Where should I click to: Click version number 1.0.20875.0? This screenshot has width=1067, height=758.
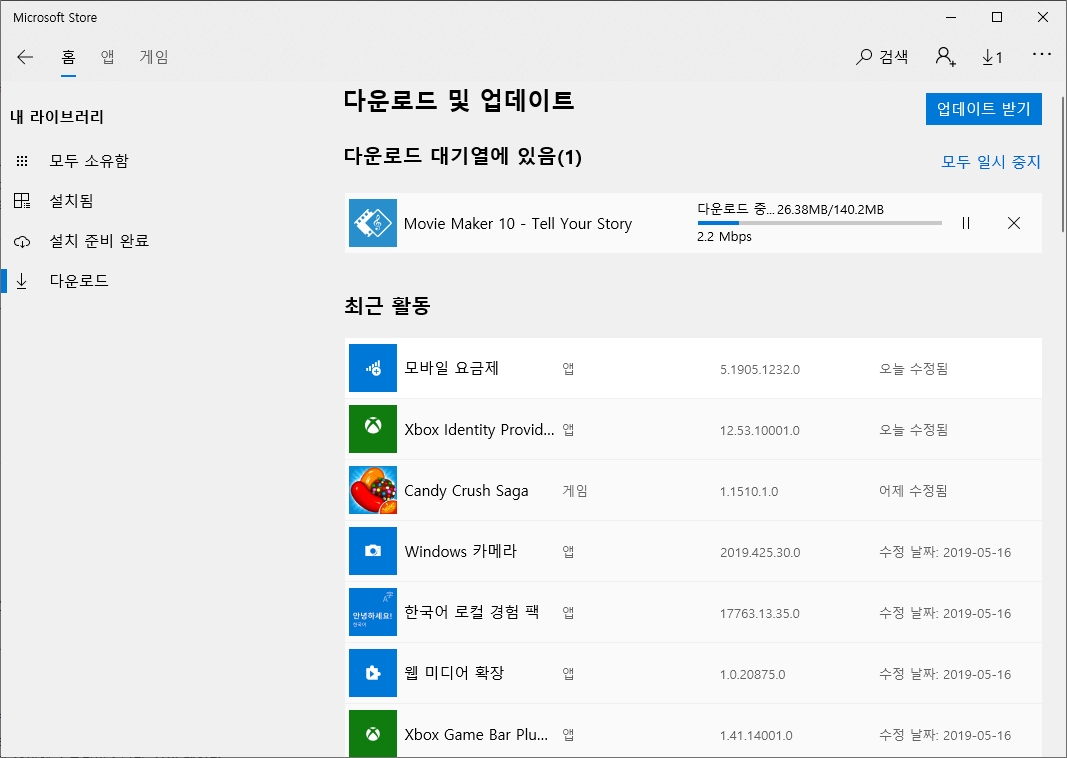coord(753,674)
